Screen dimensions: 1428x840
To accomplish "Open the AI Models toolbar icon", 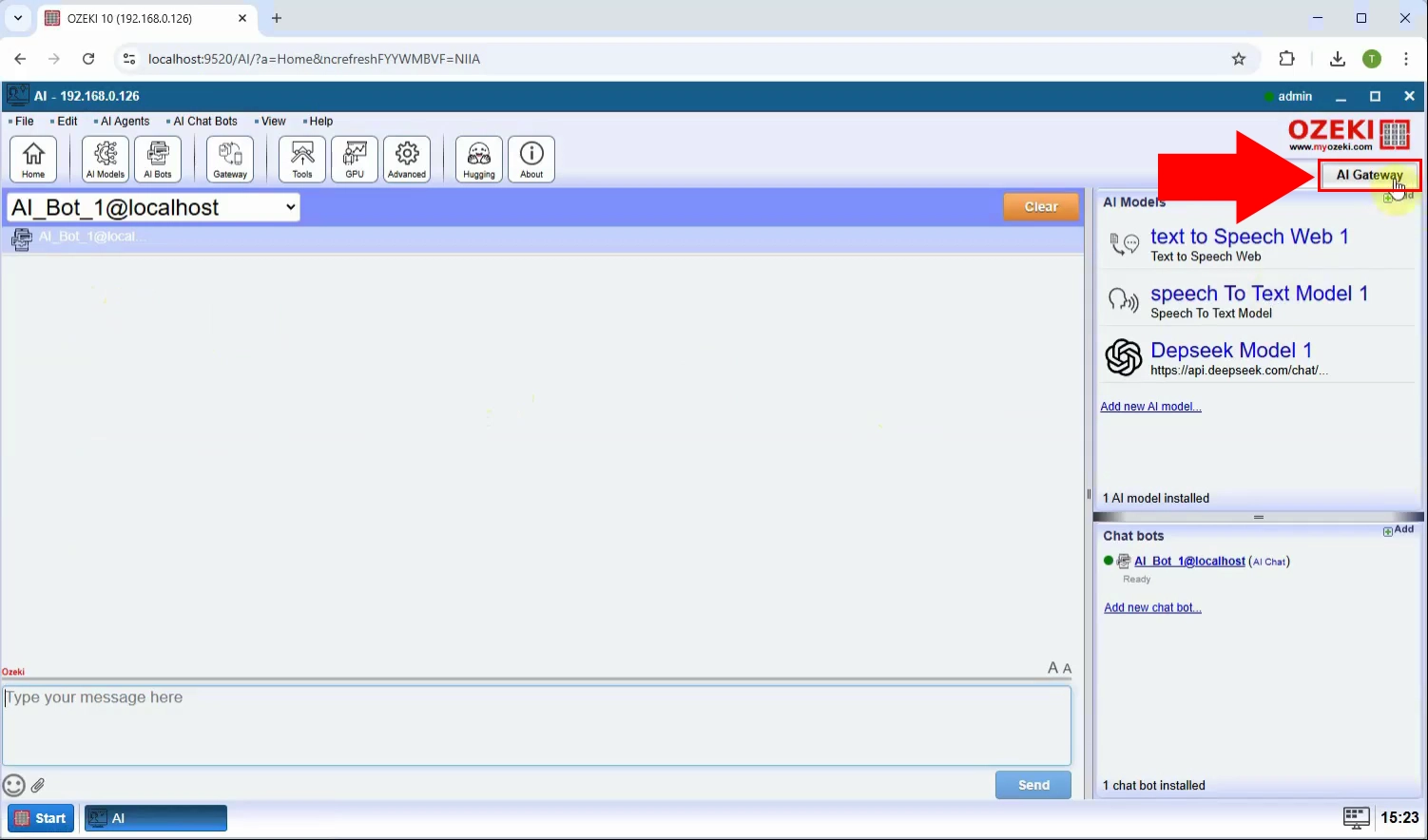I will point(106,159).
